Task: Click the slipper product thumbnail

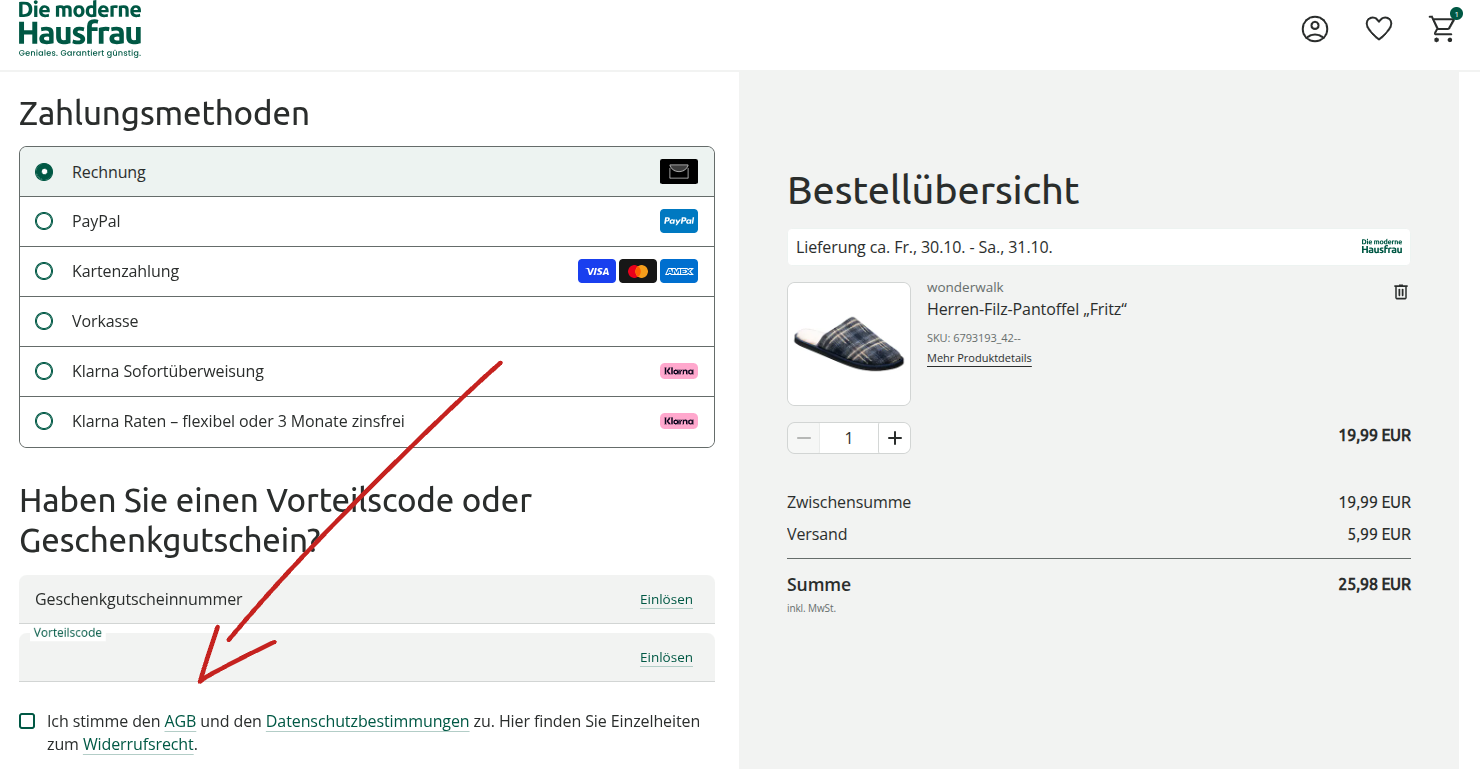Action: (x=849, y=344)
